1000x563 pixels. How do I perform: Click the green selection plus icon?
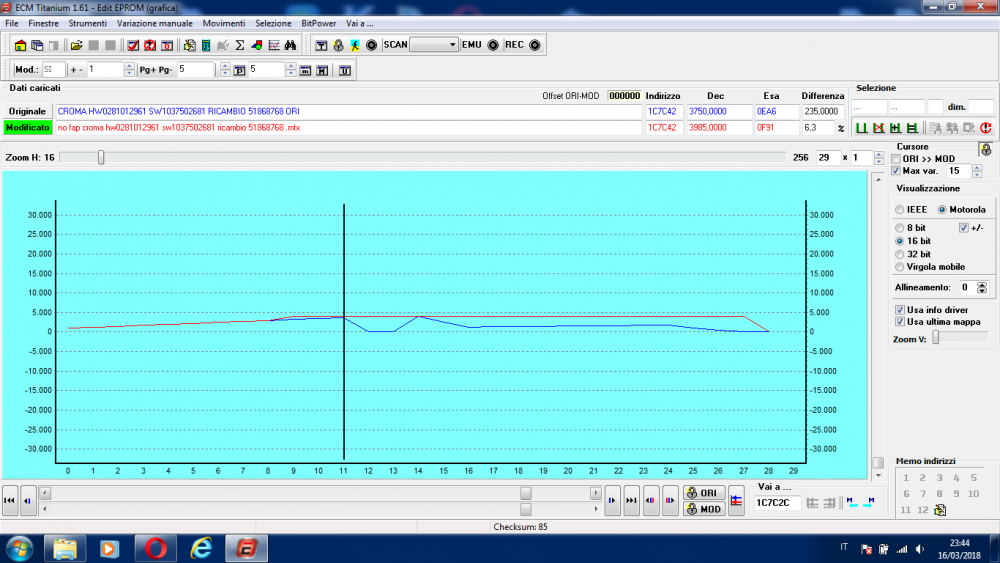[895, 128]
